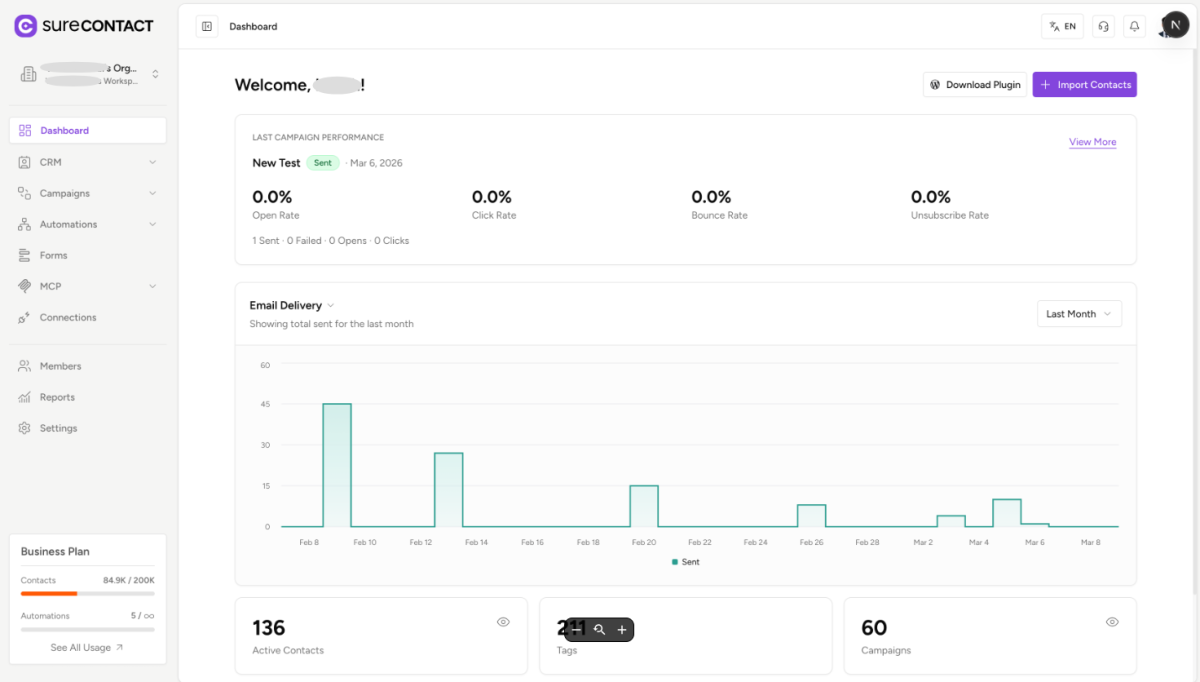Click the SureContact logo
Image resolution: width=1200 pixels, height=682 pixels.
84,25
